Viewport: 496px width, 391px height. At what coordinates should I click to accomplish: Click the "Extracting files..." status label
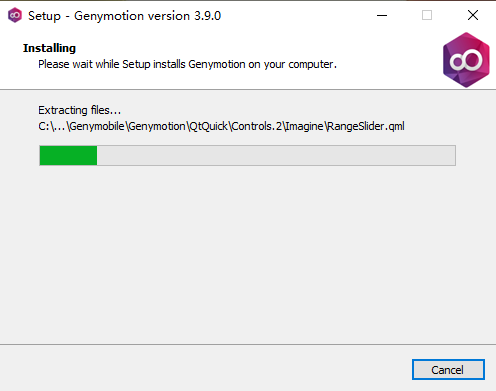pos(79,110)
